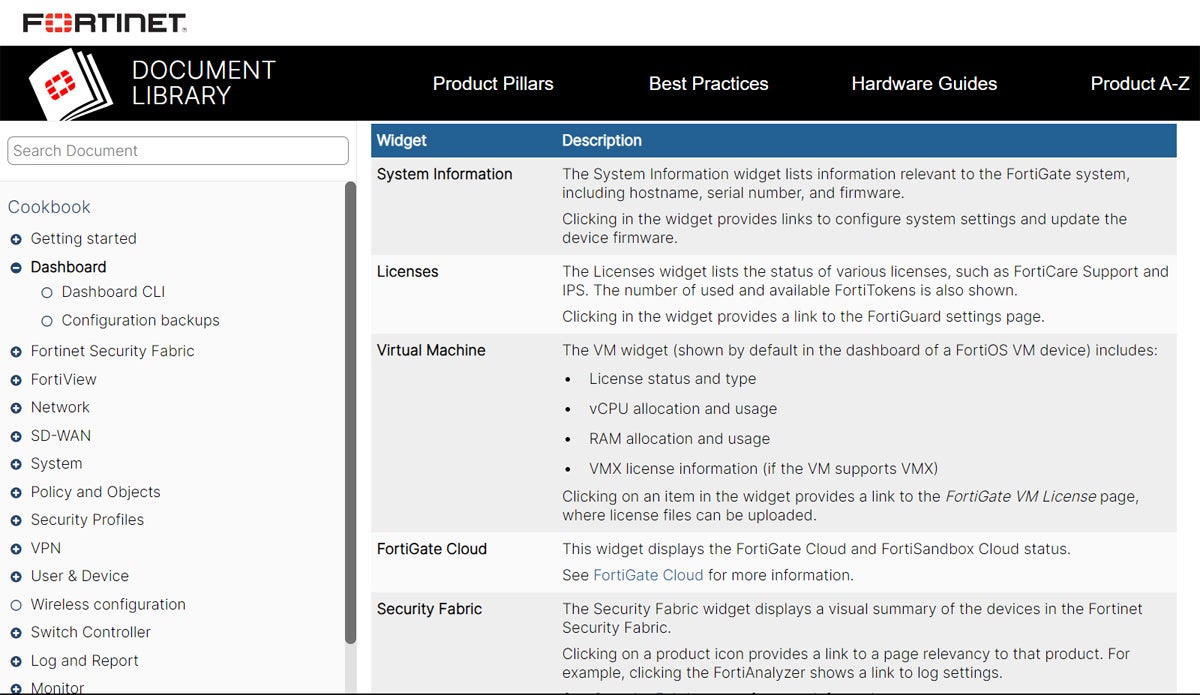Screen dimensions: 1200x695
Task: Expand the Fortinet Security Fabric node
Action: [16, 352]
